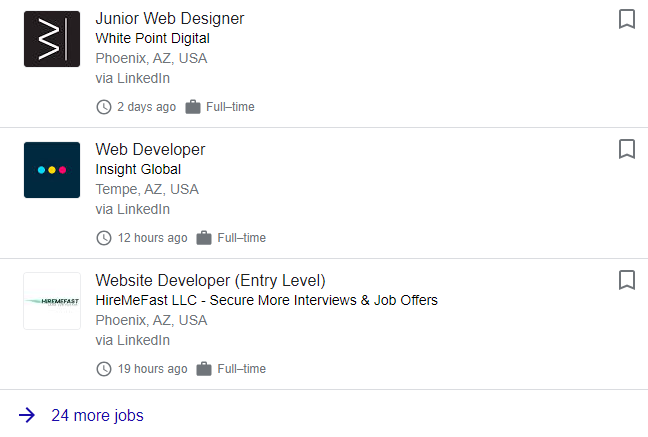
Task: Click the HireMeFast company logo
Action: click(x=52, y=301)
